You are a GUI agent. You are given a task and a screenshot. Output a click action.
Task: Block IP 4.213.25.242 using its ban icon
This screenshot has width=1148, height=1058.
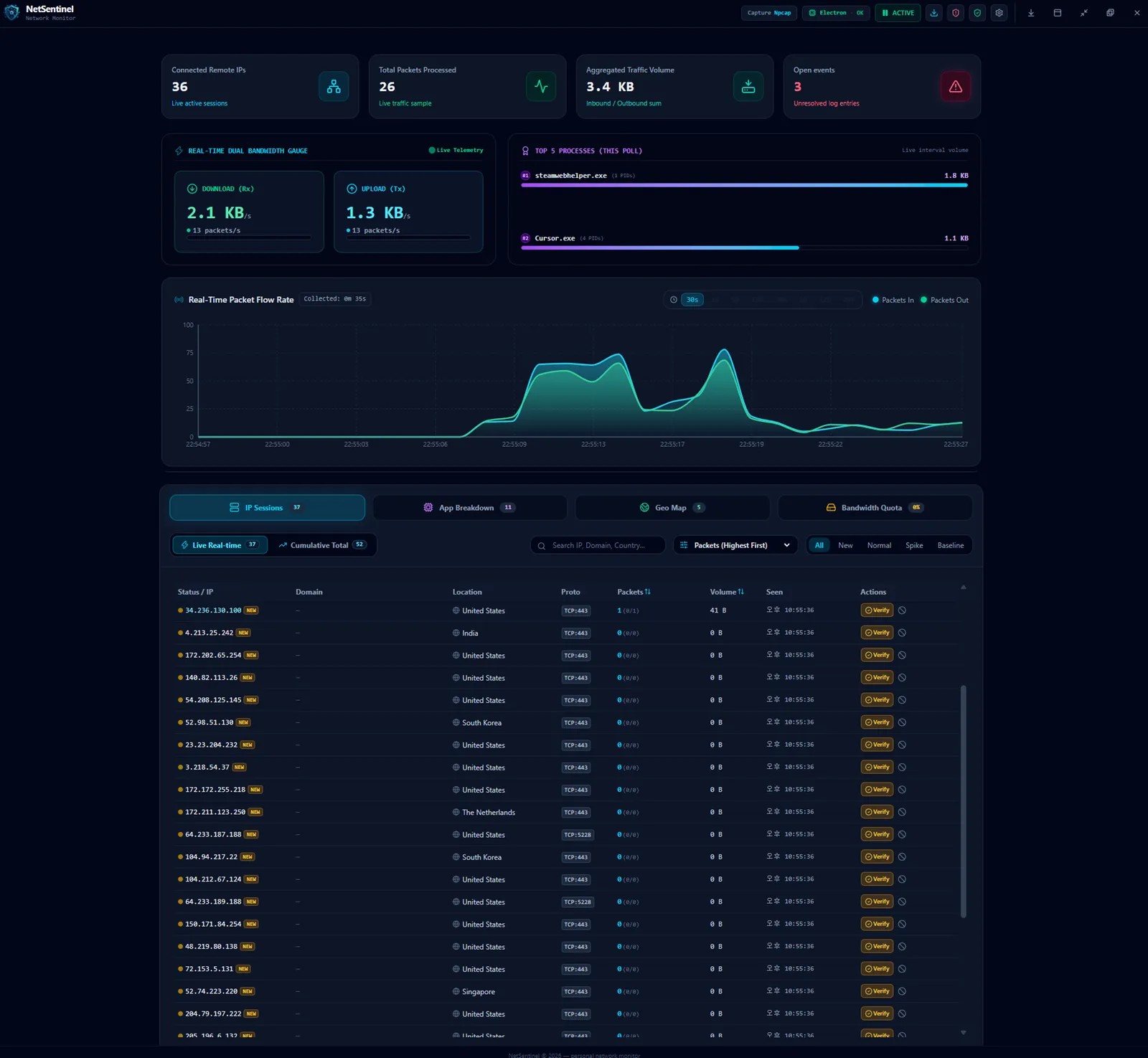coord(903,633)
